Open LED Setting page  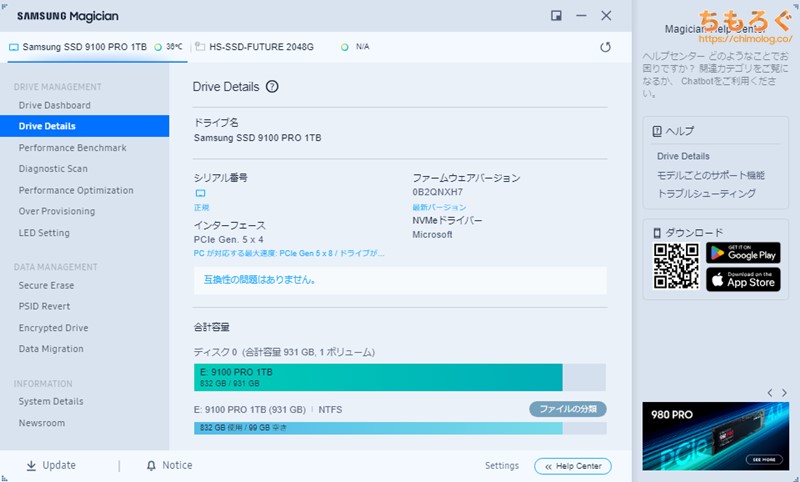[x=44, y=233]
